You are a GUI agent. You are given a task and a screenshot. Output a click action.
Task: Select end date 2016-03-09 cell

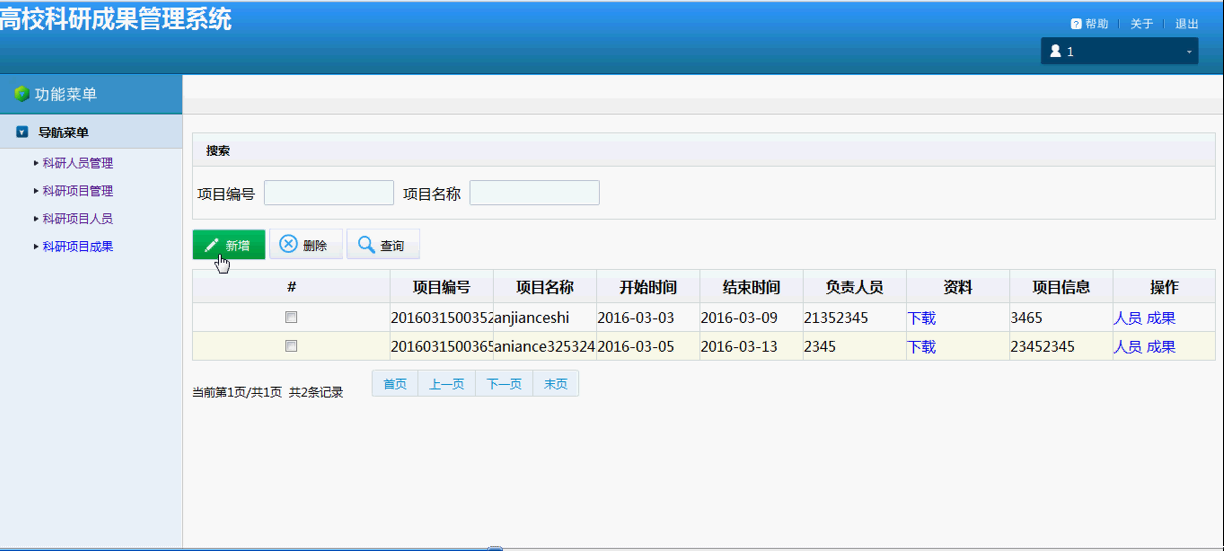[x=751, y=318]
